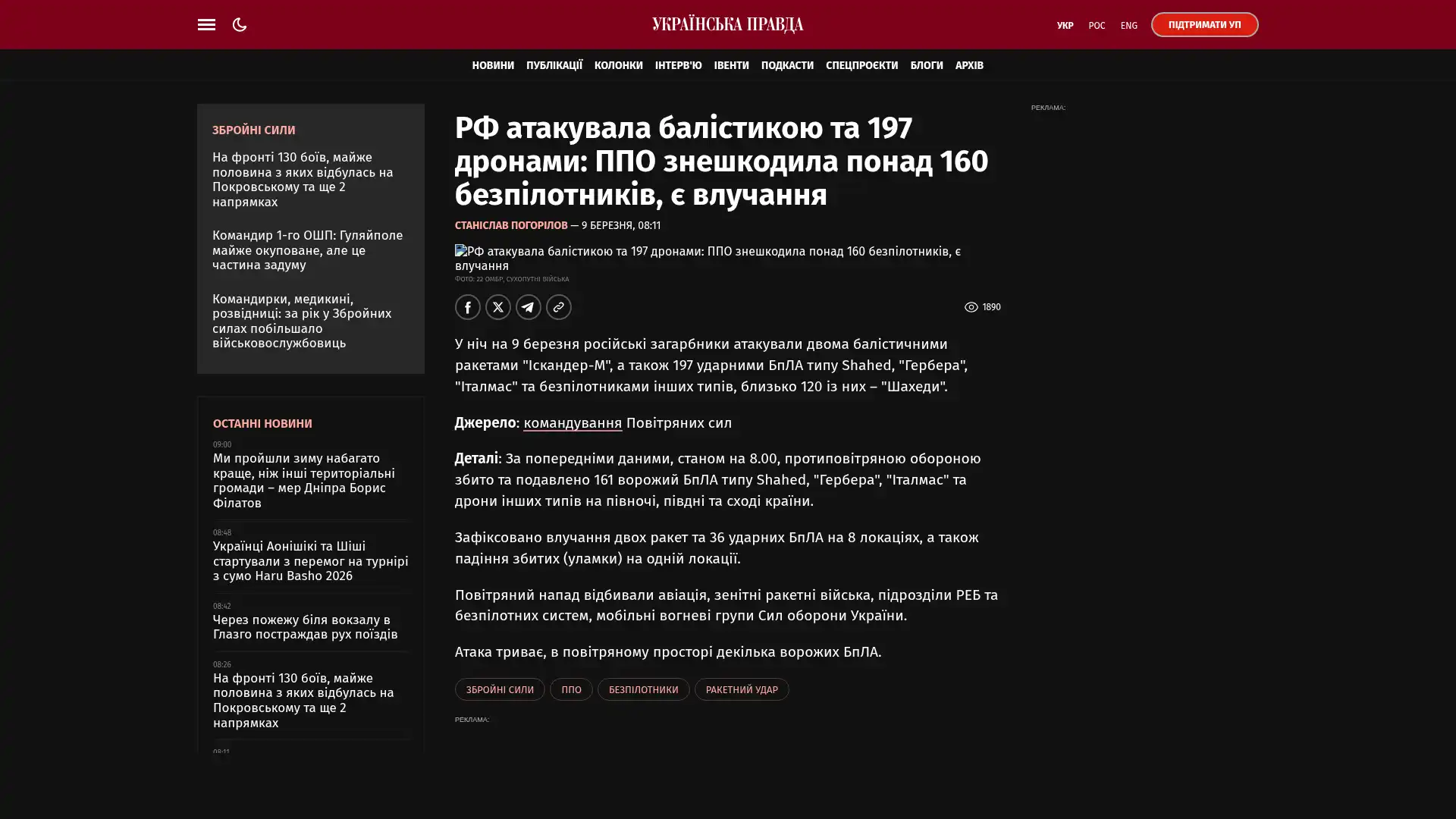Switch language to РОС
The image size is (1456, 819).
tap(1096, 25)
